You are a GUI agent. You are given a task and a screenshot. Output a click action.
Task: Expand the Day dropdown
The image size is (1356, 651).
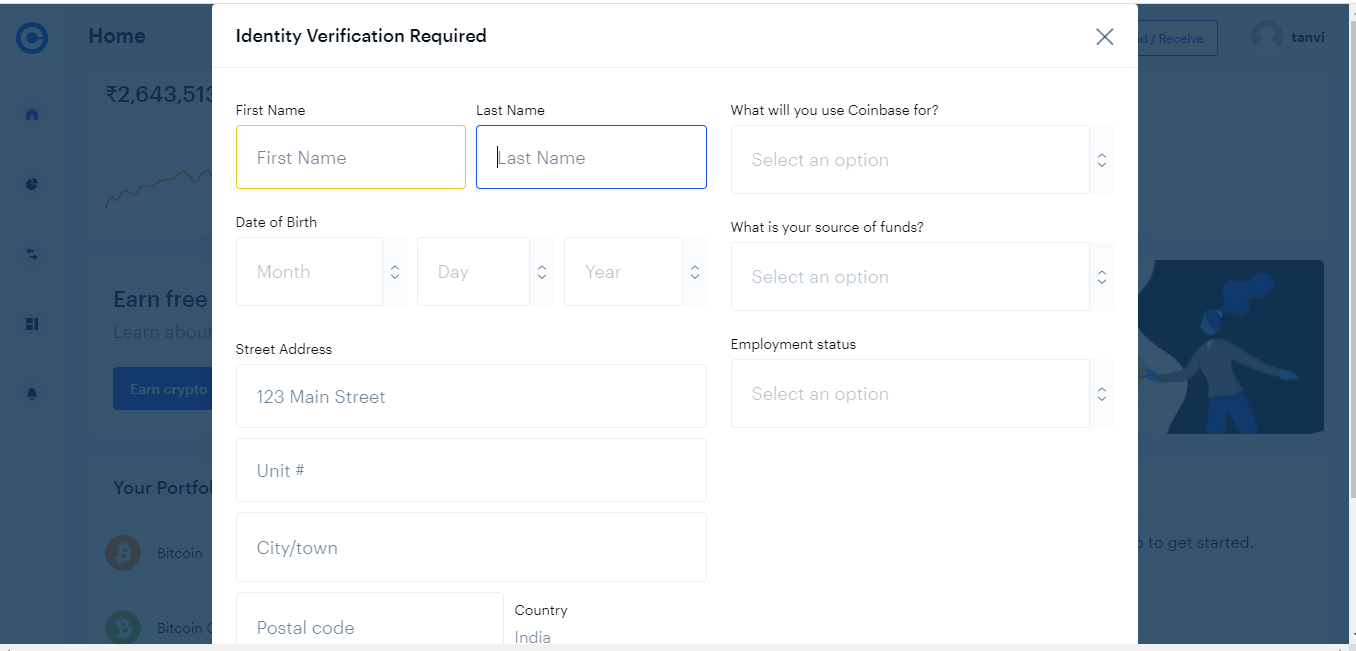(484, 272)
